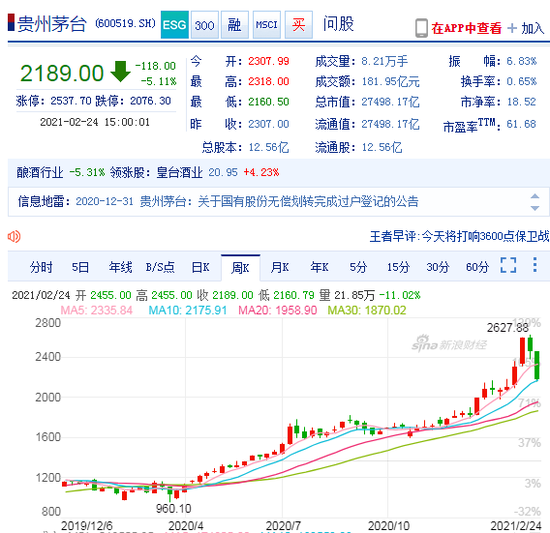Click the fullscreen chart icon
Image resolution: width=550 pixels, height=533 pixels.
point(509,265)
